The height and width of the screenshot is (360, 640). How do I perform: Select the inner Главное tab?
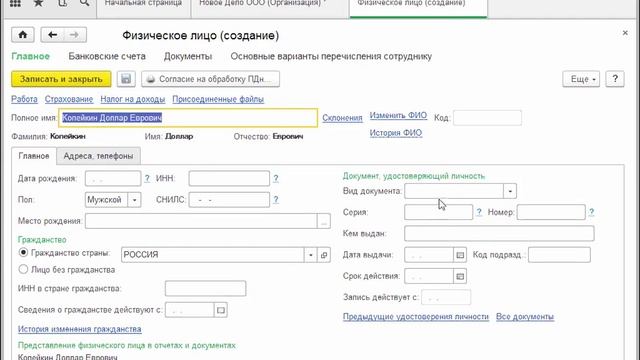coord(34,156)
